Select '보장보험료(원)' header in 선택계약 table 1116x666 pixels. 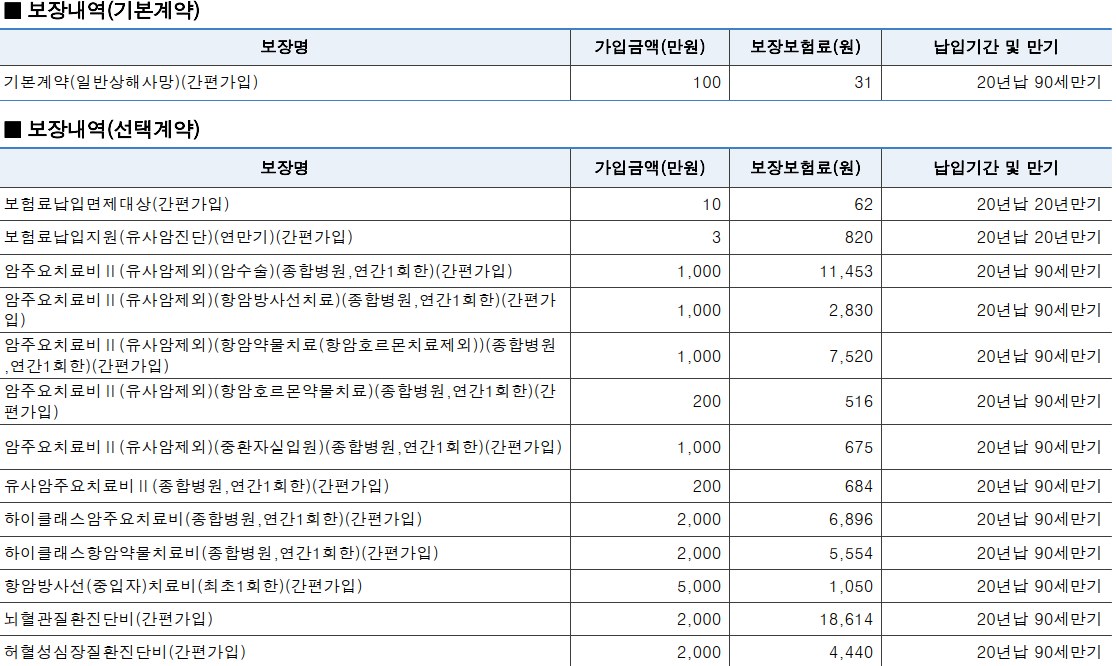pyautogui.click(x=806, y=168)
